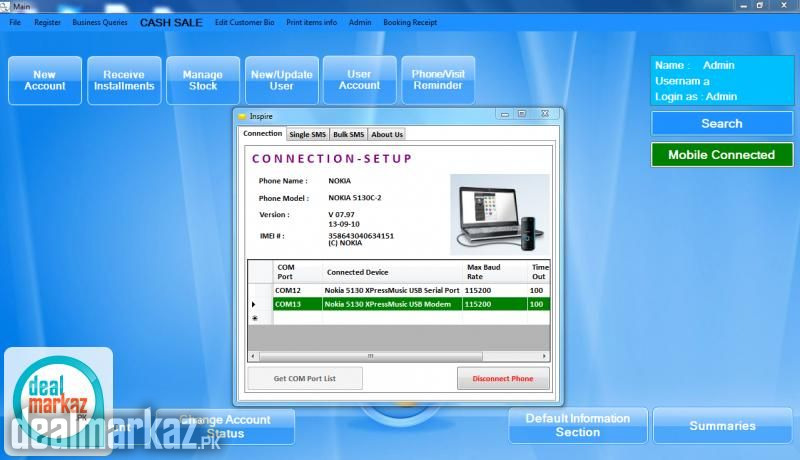Switch to the Bulk SMS tab
The image size is (800, 460).
click(x=348, y=135)
